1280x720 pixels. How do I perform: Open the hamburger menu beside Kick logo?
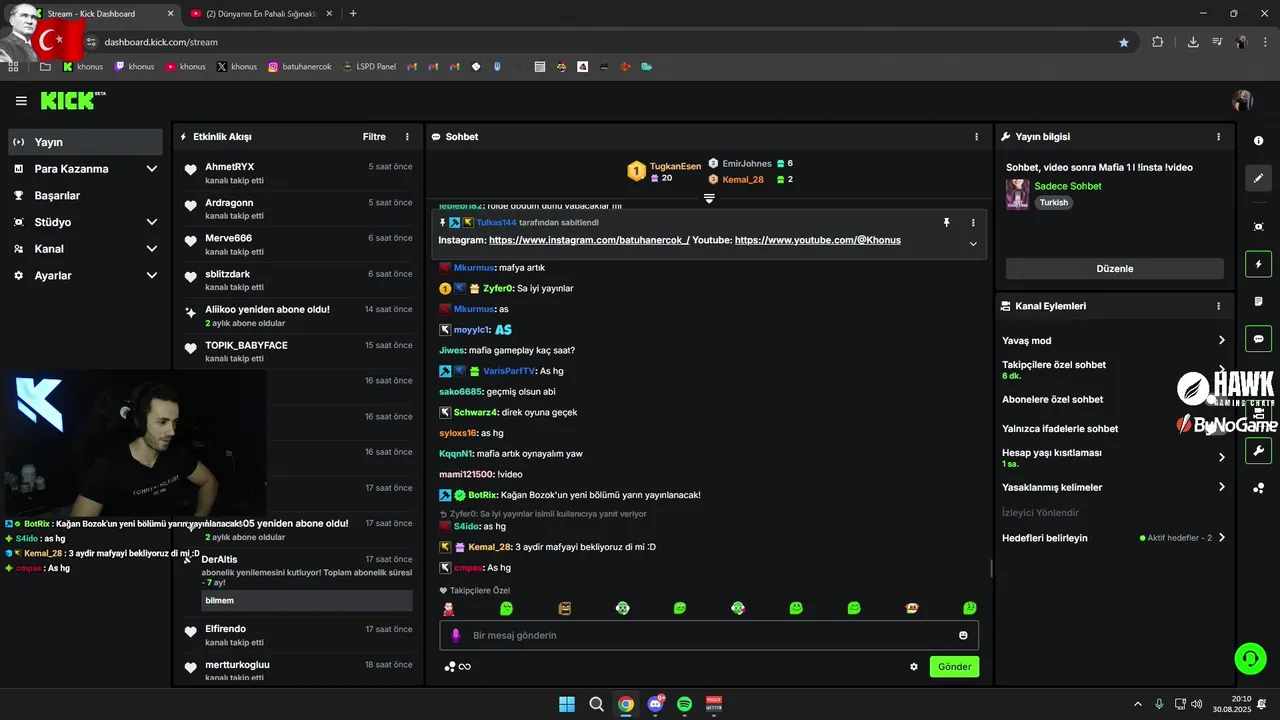[x=21, y=101]
